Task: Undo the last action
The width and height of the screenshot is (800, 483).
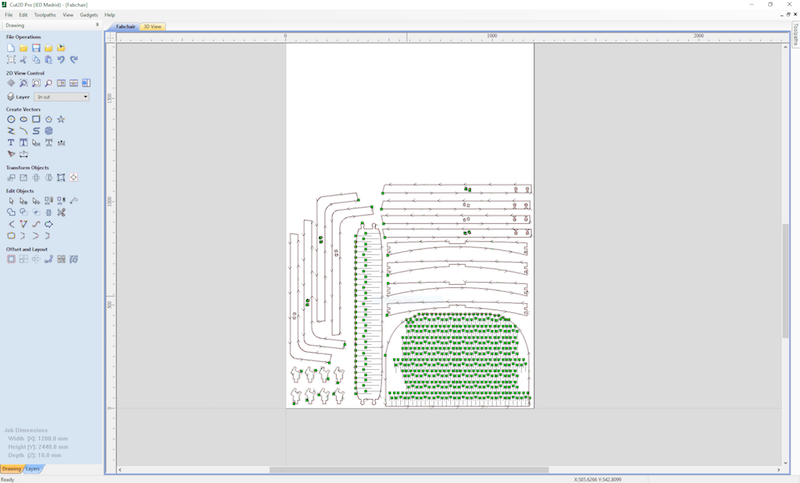Action: pos(61,60)
